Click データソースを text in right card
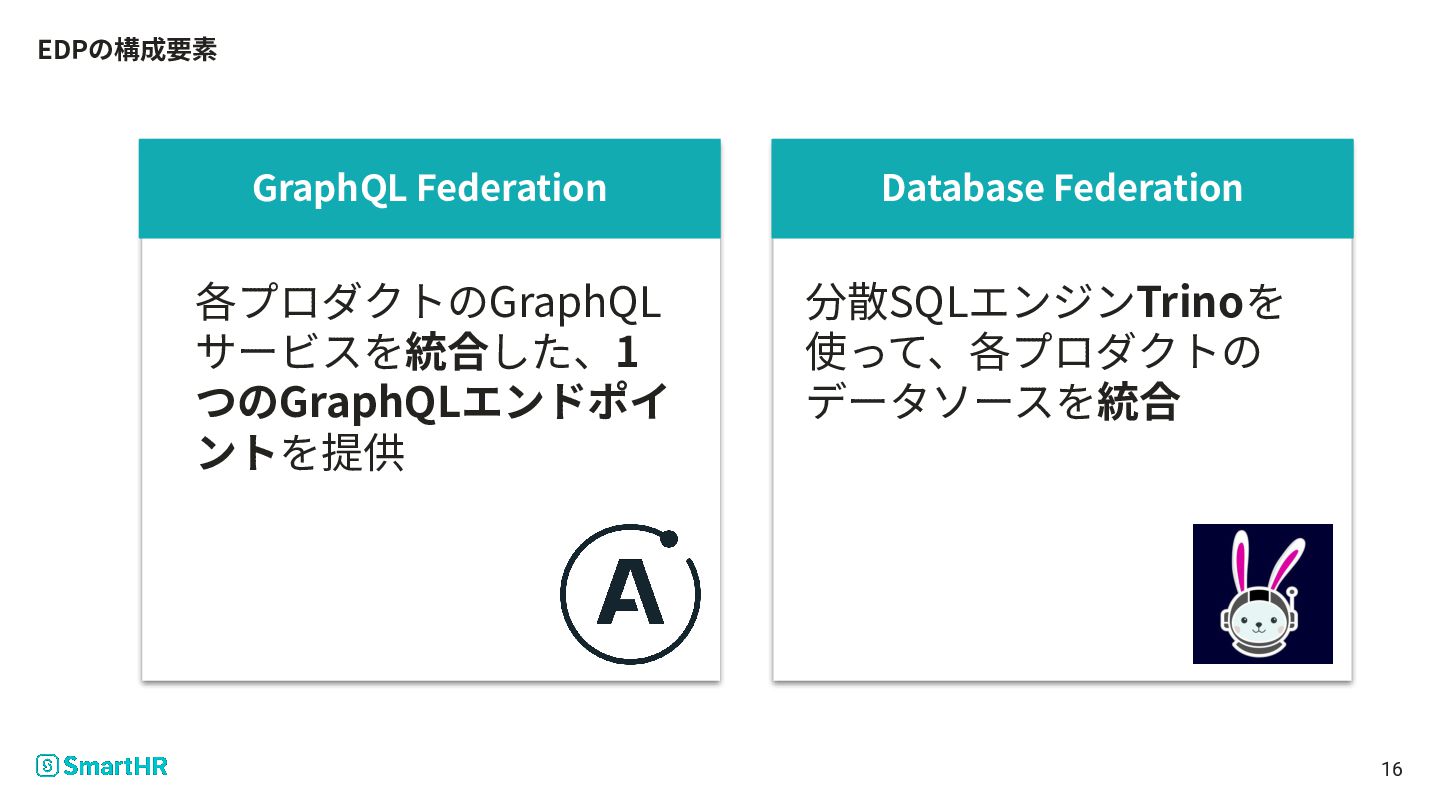This screenshot has height=810, width=1440. point(950,403)
